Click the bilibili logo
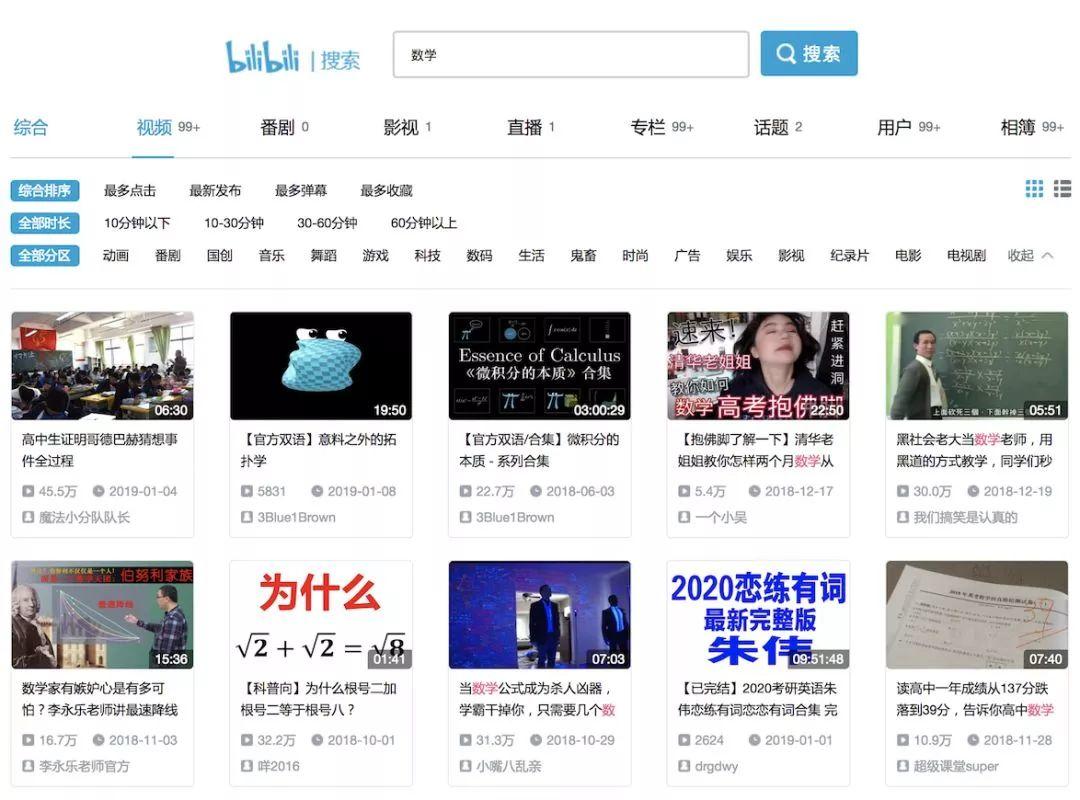This screenshot has height=800, width=1080. pyautogui.click(x=263, y=57)
